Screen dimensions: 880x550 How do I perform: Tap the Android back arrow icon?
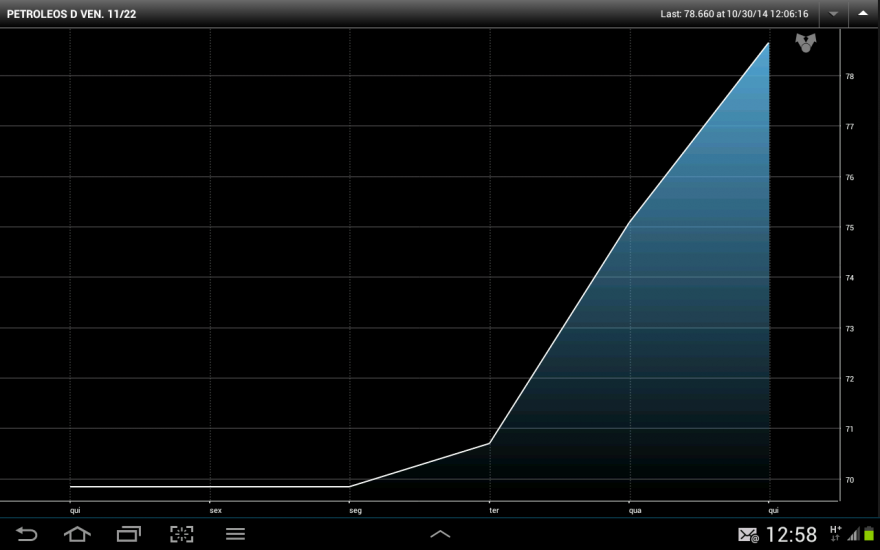tap(26, 534)
